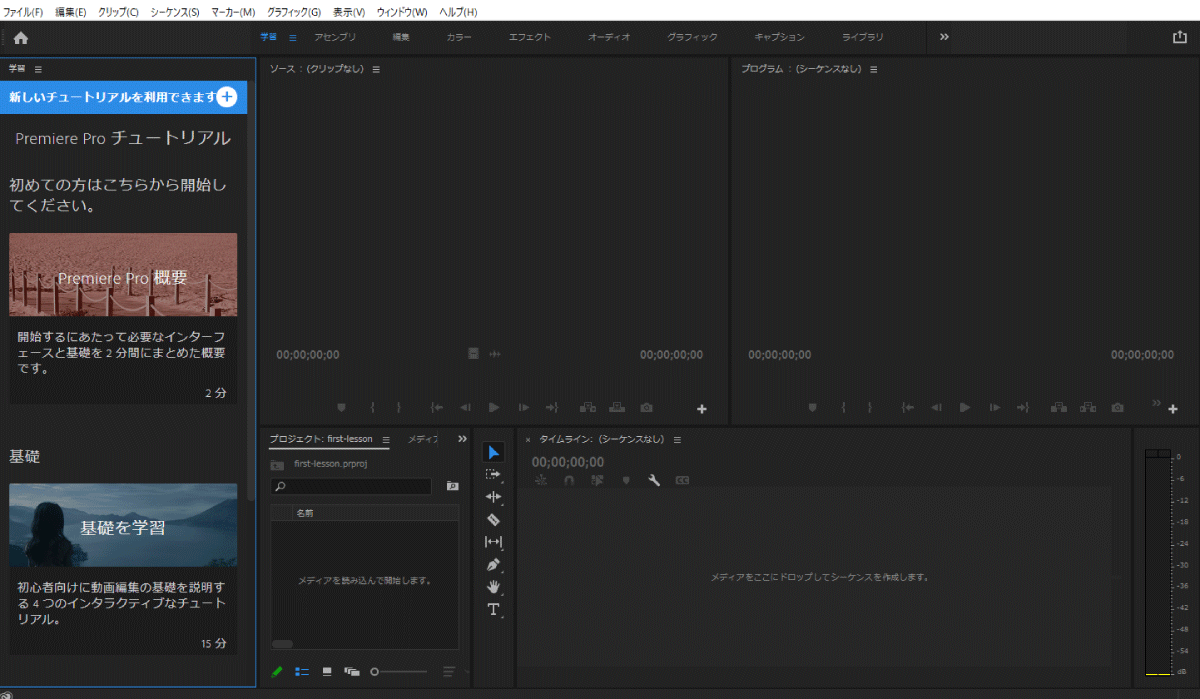Open Premiere Pro 概要 tutorial thumbnail

(x=123, y=275)
